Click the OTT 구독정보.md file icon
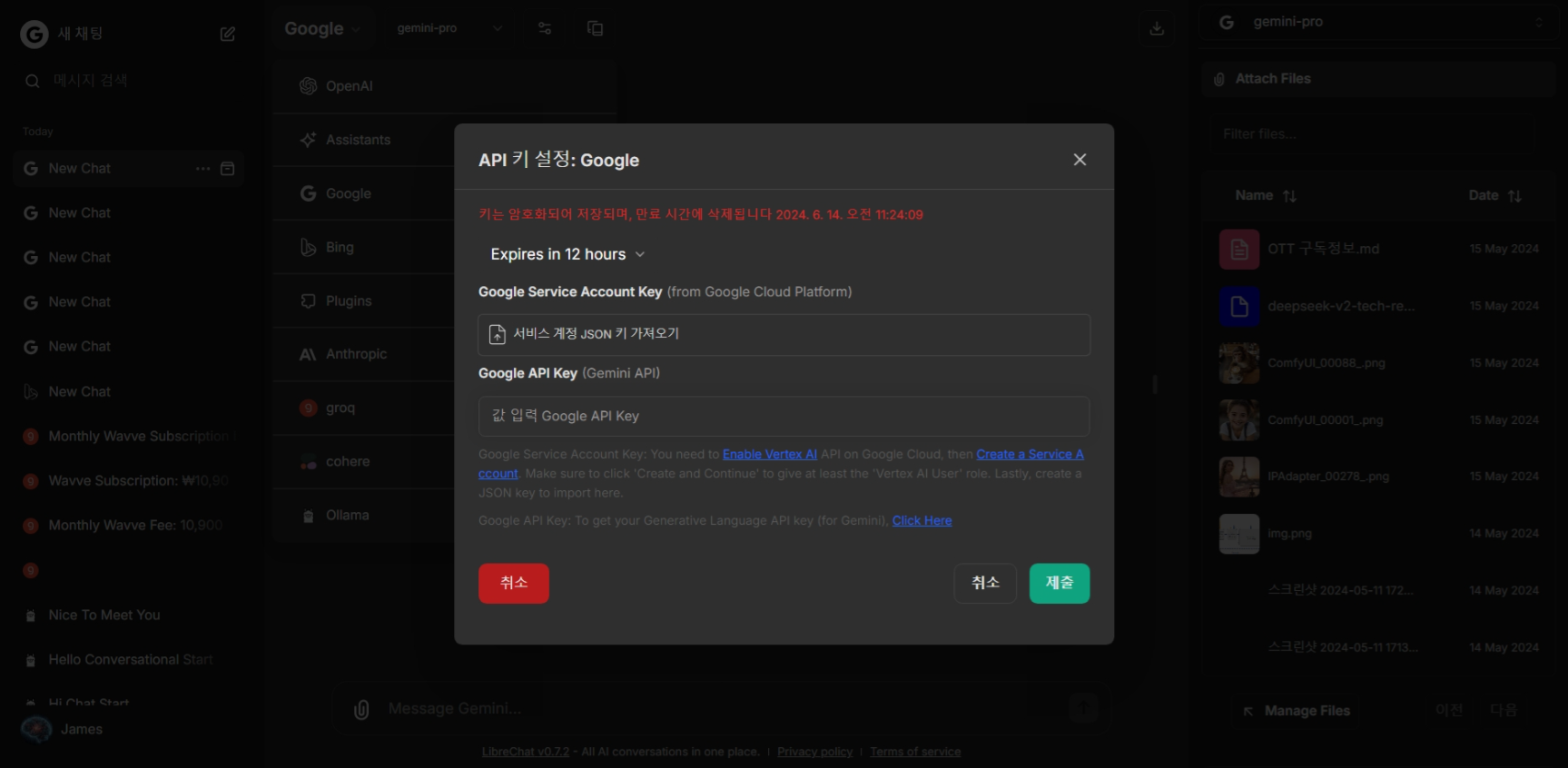 click(1239, 249)
